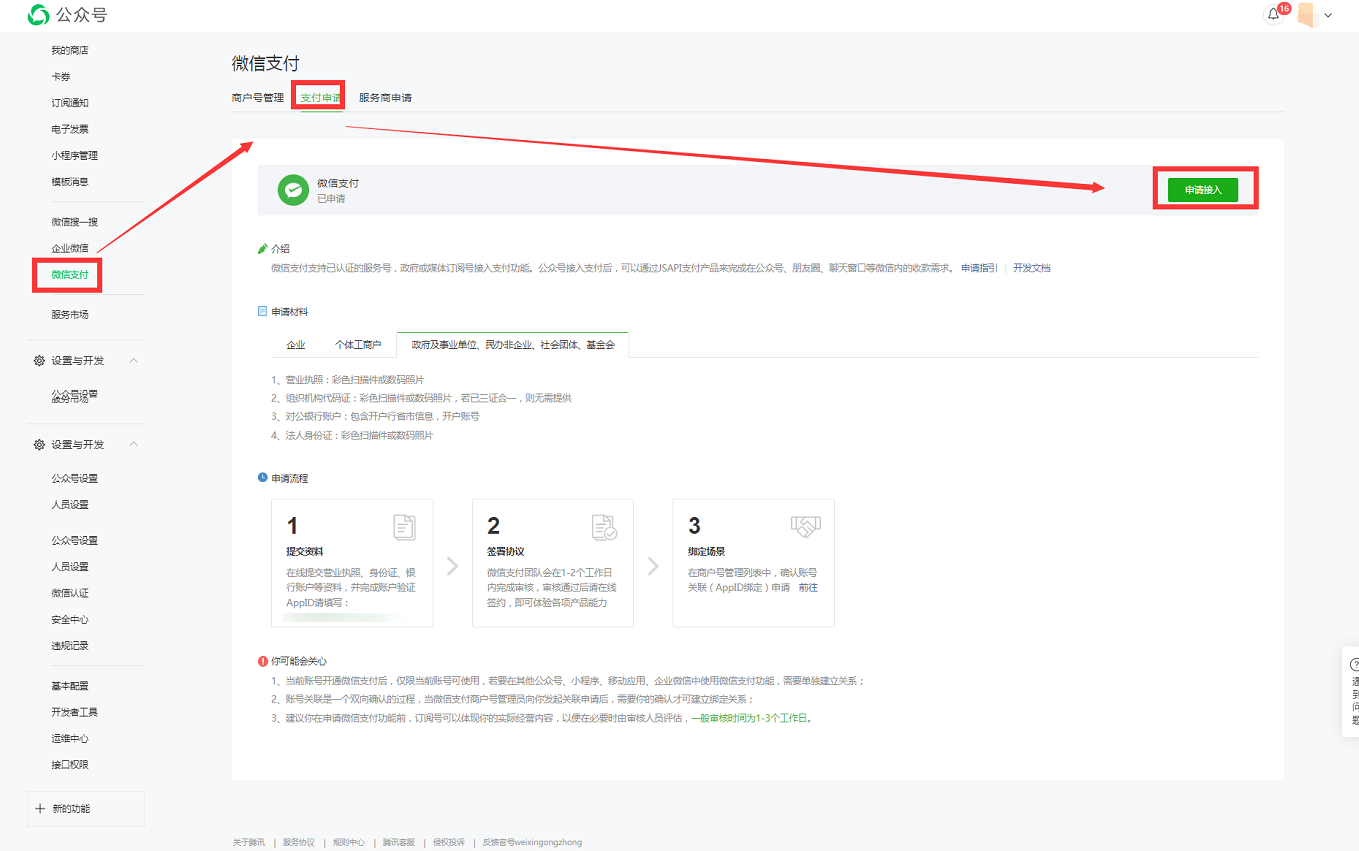Open 微信认证 in the sidebar
The image size is (1359, 851).
[70, 593]
